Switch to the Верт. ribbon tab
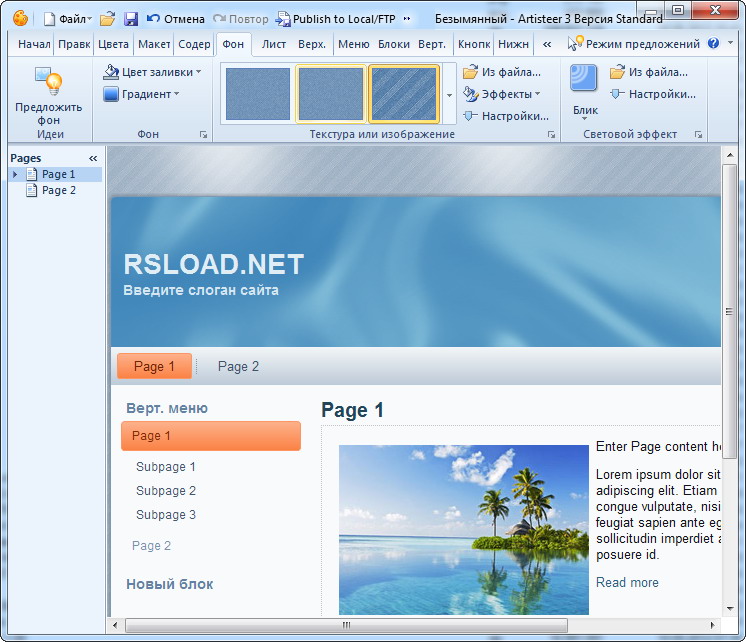 point(432,44)
